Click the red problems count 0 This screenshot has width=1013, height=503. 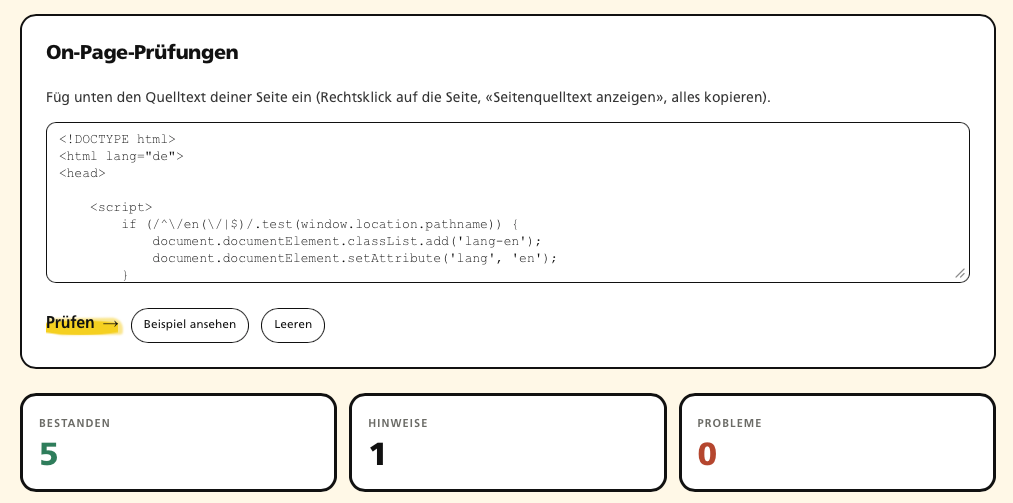707,454
